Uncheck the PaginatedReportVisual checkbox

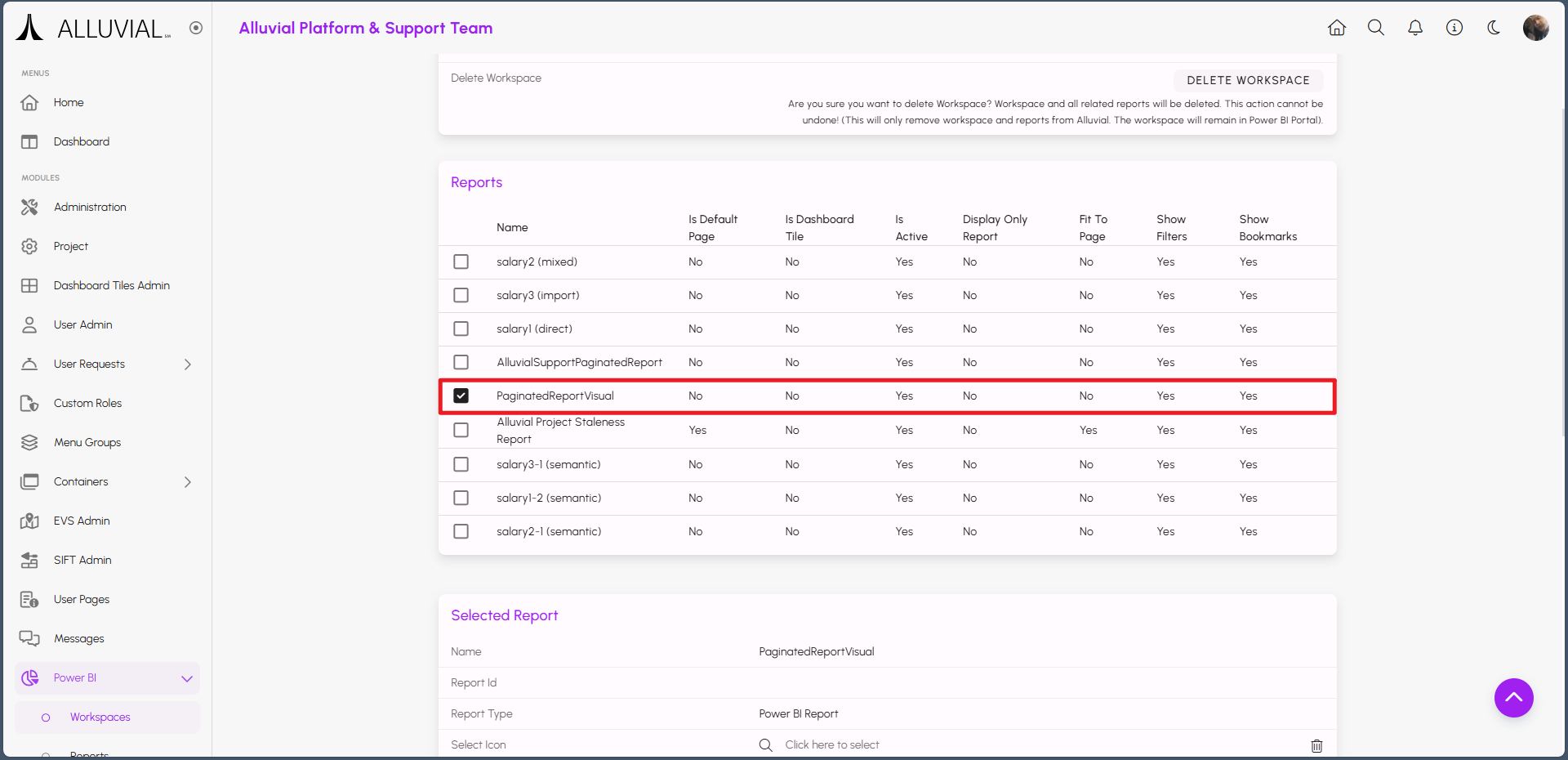point(461,396)
